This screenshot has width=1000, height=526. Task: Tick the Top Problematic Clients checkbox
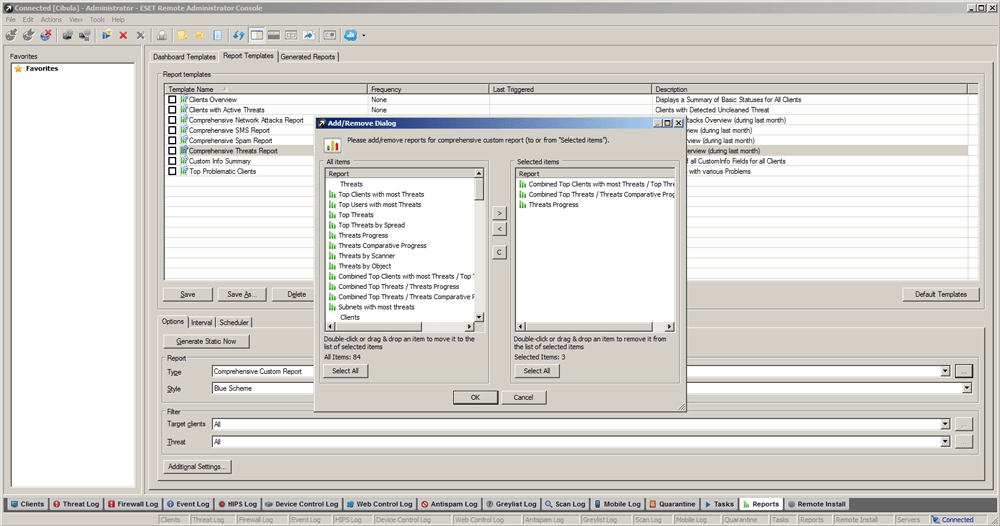click(172, 172)
